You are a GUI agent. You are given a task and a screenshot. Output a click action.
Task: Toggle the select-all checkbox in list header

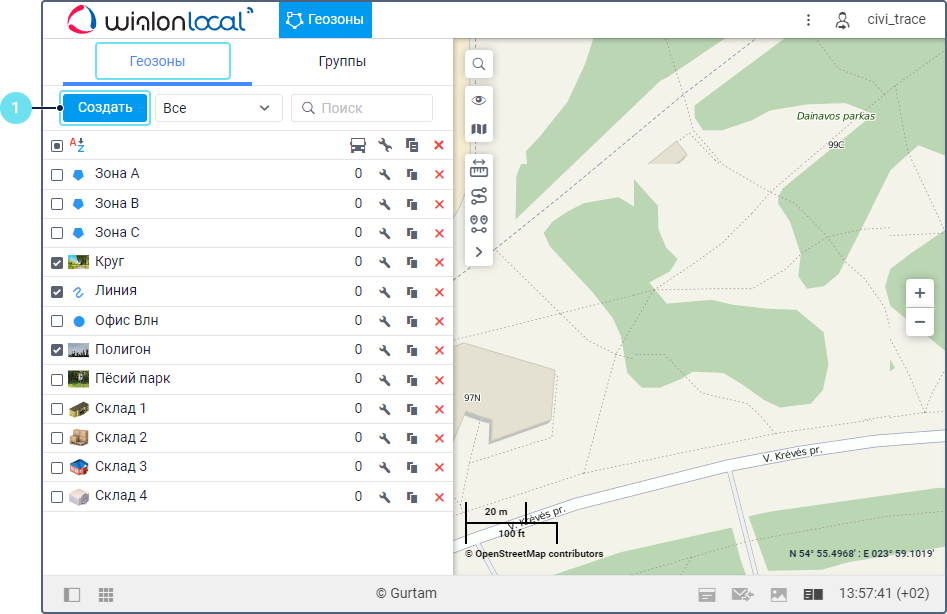57,146
